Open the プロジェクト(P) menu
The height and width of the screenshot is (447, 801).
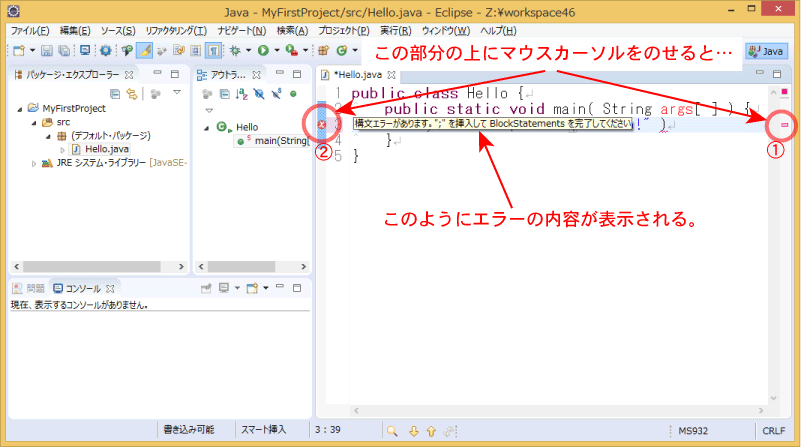pos(344,31)
